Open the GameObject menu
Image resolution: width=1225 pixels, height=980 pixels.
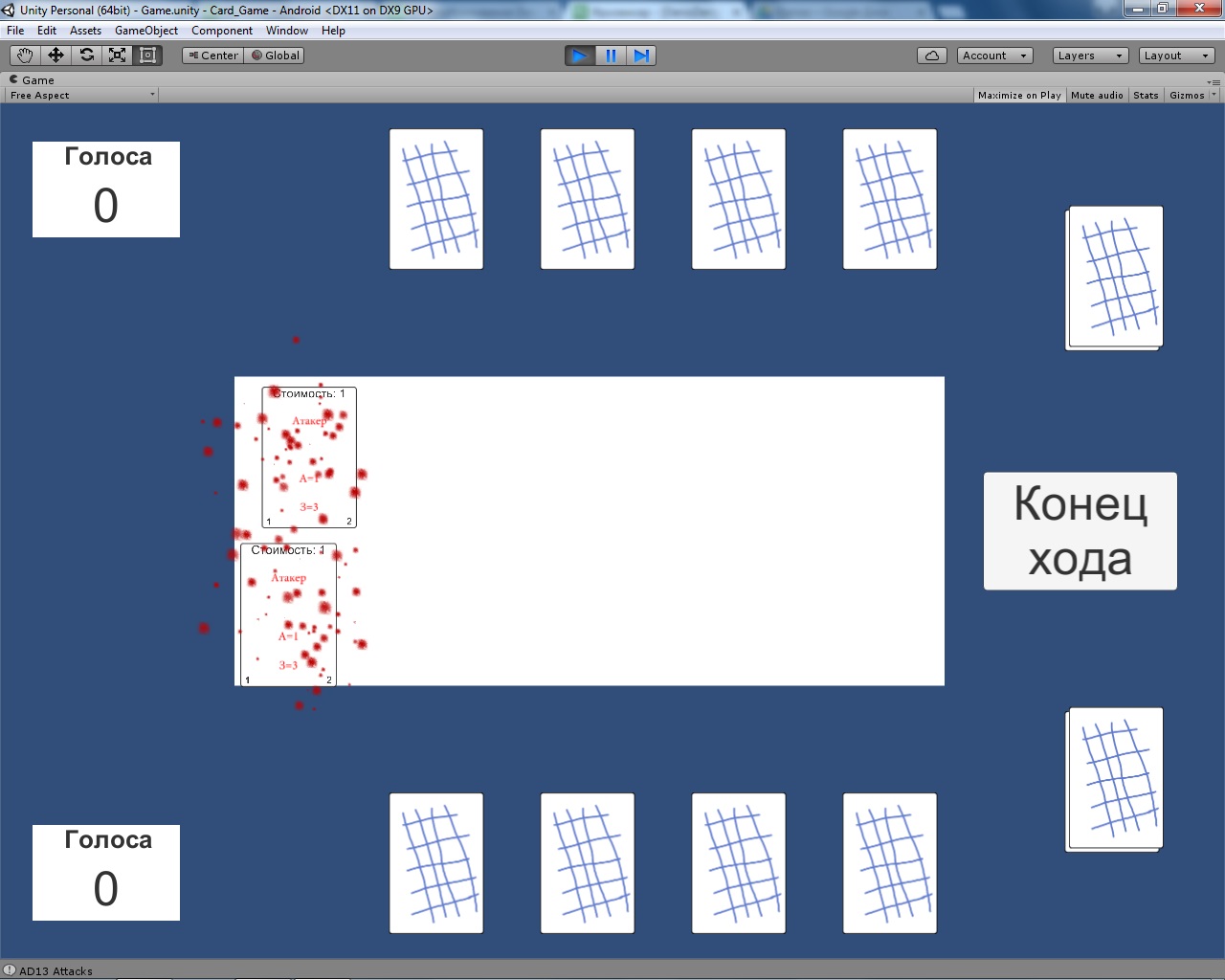[x=146, y=31]
